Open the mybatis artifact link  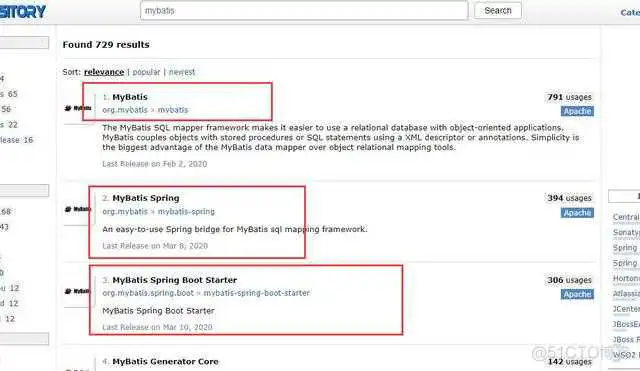pos(173,110)
